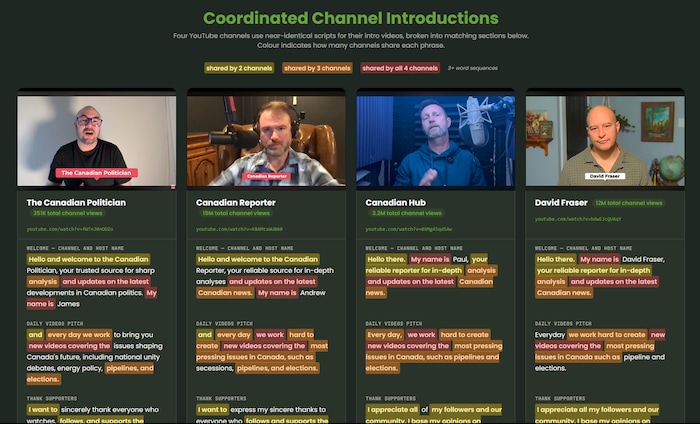Click 'I appreciate all my followers and our' in David Fraser card
The width and height of the screenshot is (700, 424).
point(597,410)
